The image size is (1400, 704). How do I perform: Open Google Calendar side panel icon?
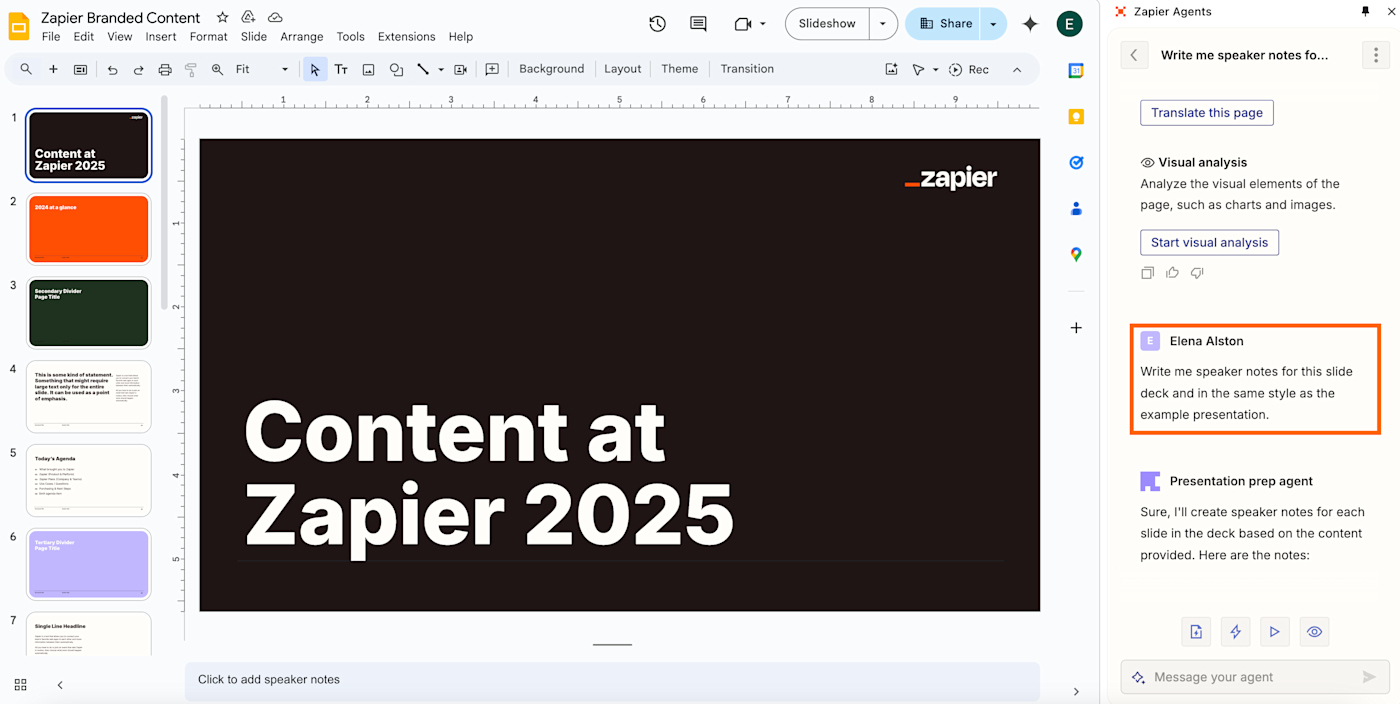(x=1076, y=70)
